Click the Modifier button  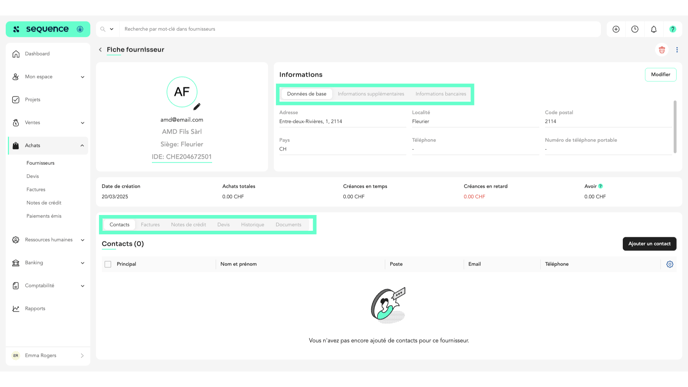coord(660,75)
